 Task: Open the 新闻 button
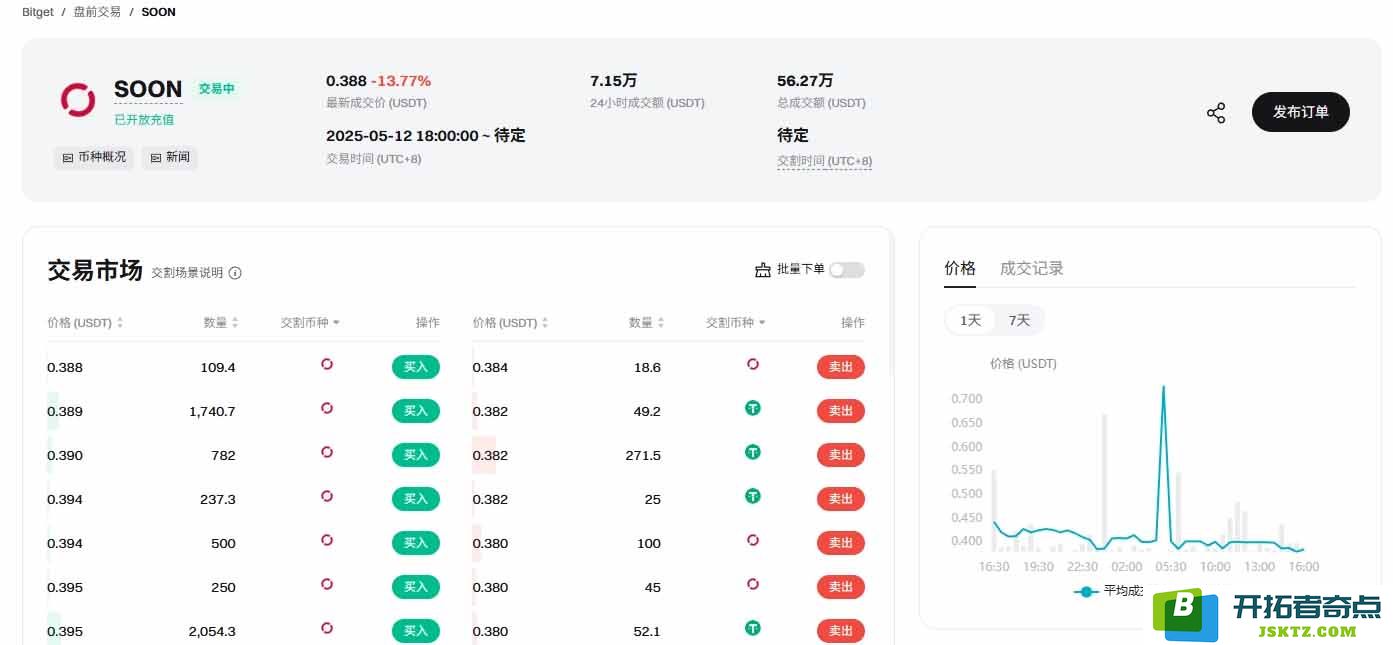pyautogui.click(x=169, y=157)
